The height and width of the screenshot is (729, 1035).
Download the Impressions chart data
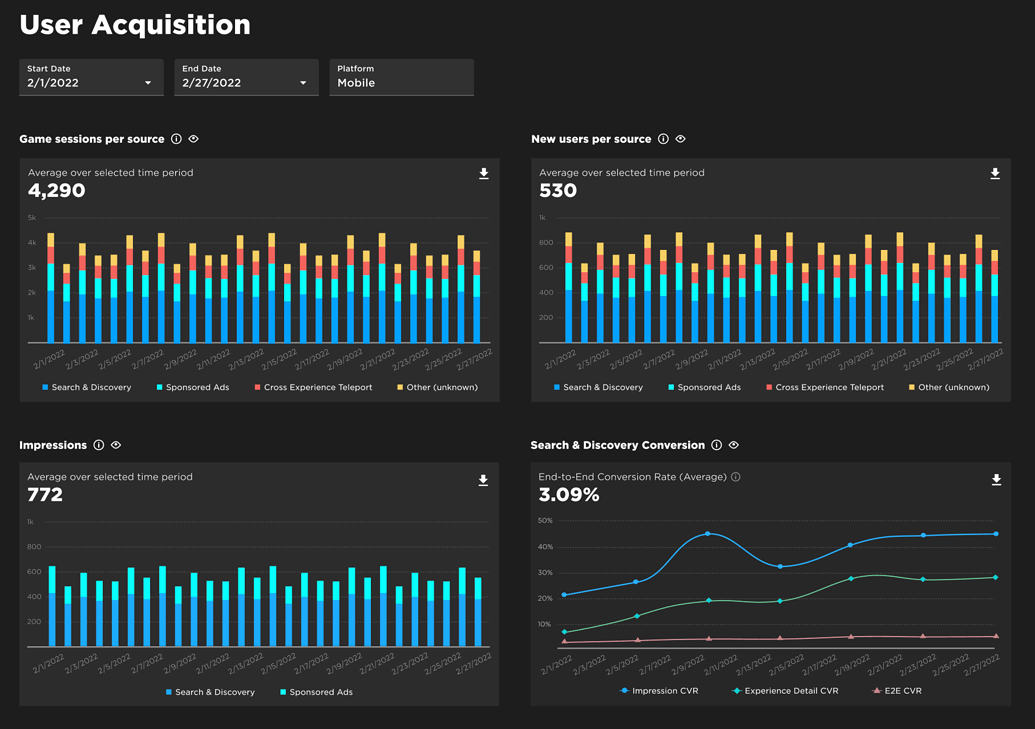(x=484, y=480)
